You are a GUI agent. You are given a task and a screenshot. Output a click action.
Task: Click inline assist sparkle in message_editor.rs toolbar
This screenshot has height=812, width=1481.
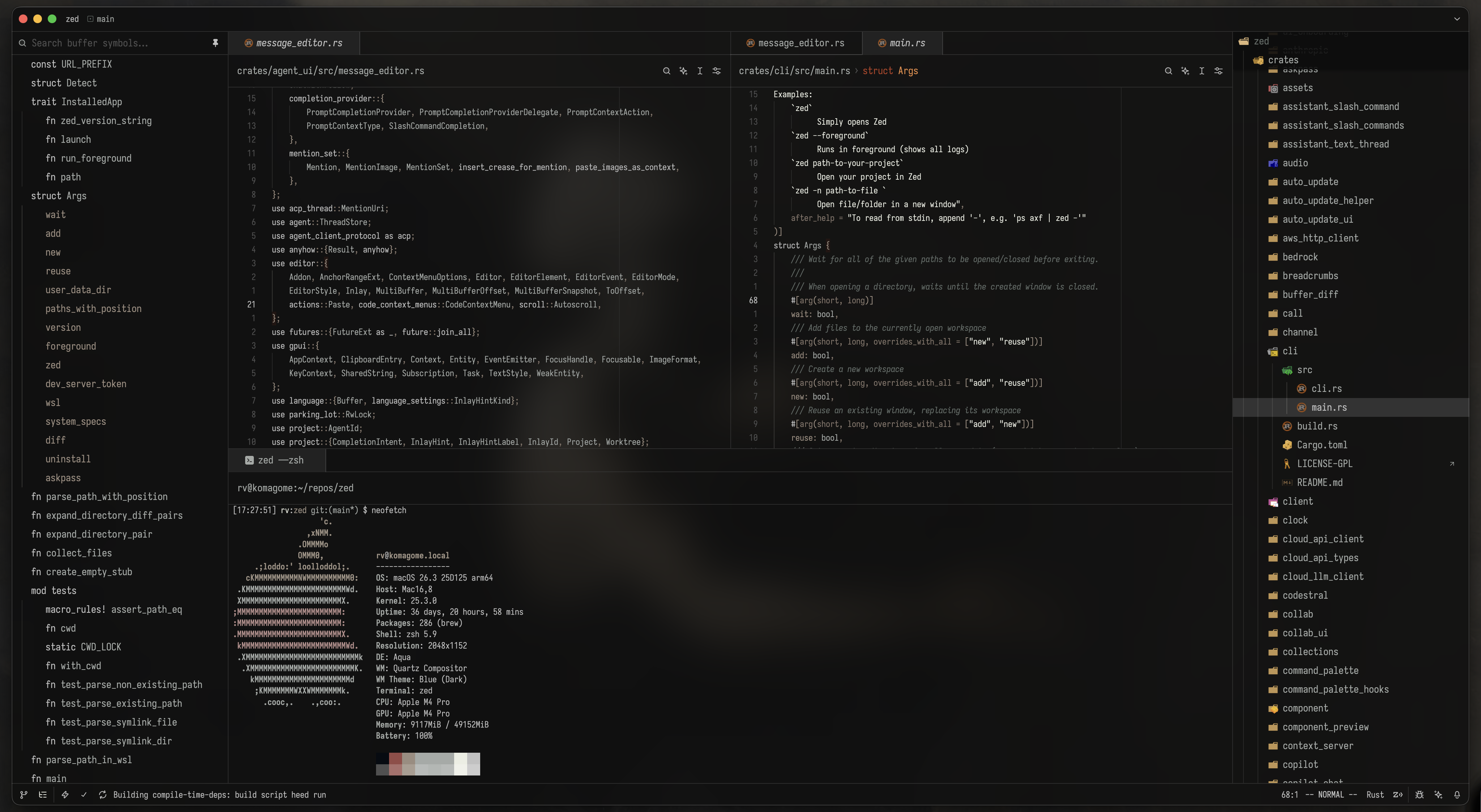(683, 71)
